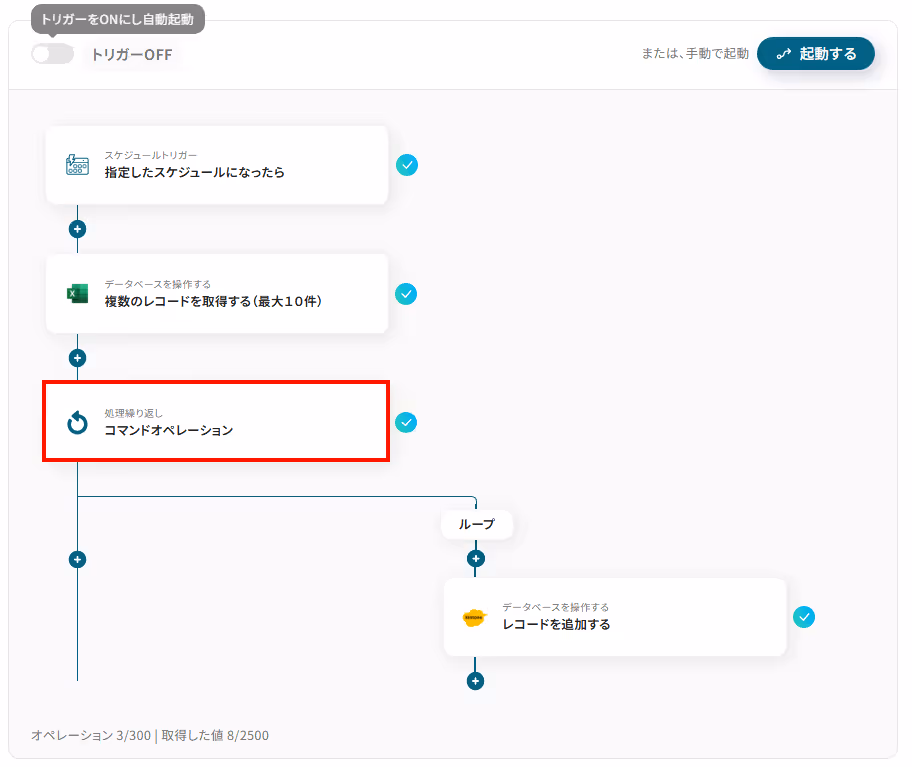Click the checkmark beside レコードを追加する

[x=804, y=617]
